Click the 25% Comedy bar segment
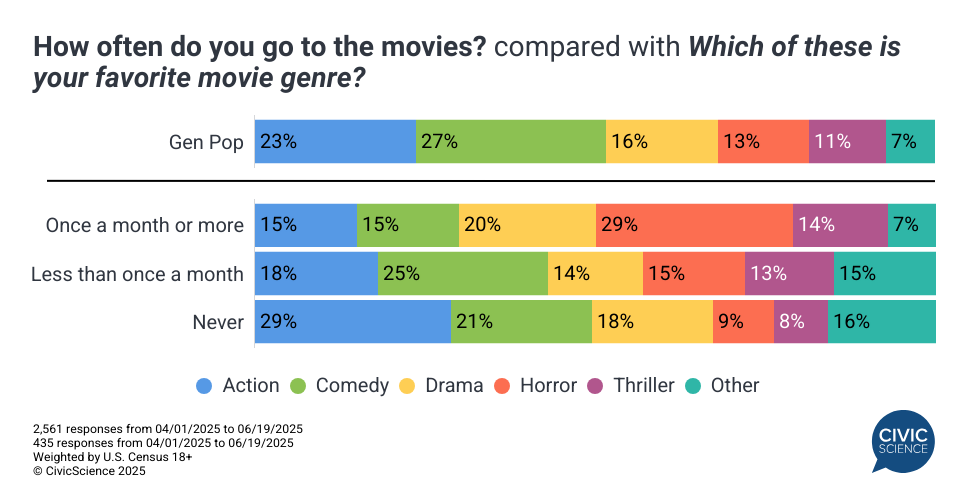This screenshot has width=966, height=493. pos(462,274)
